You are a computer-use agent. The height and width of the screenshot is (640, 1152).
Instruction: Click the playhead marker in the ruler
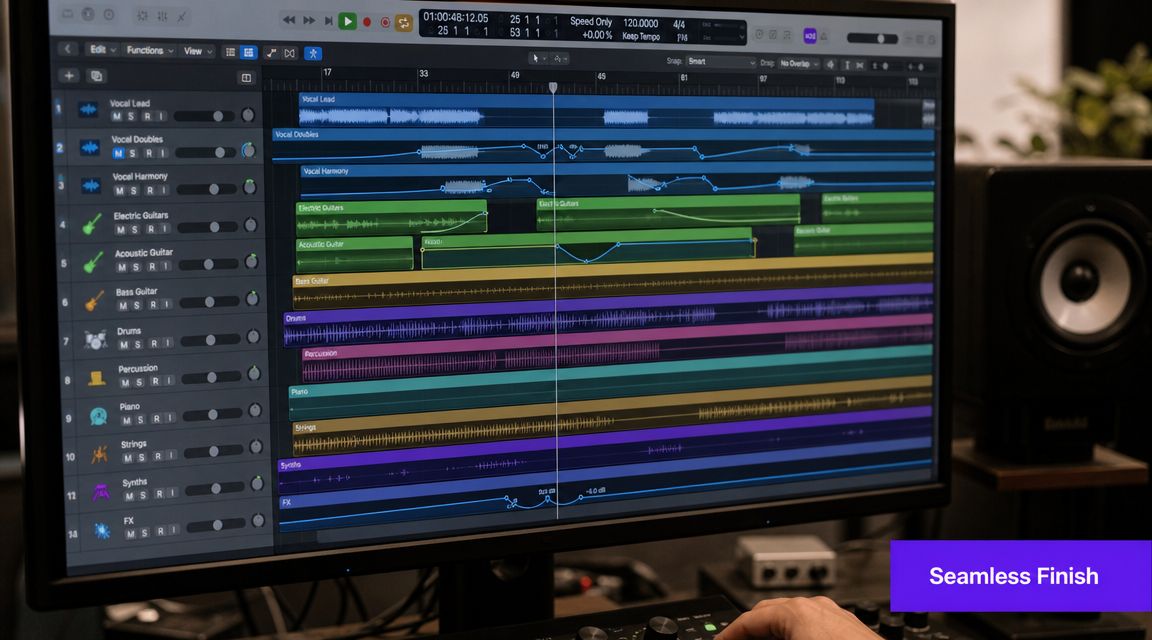(553, 87)
